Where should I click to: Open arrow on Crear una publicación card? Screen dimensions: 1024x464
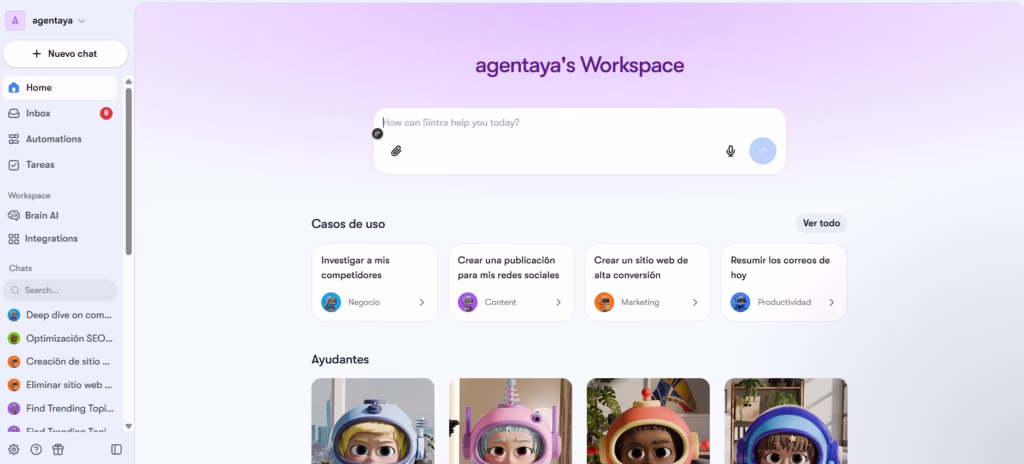click(558, 303)
